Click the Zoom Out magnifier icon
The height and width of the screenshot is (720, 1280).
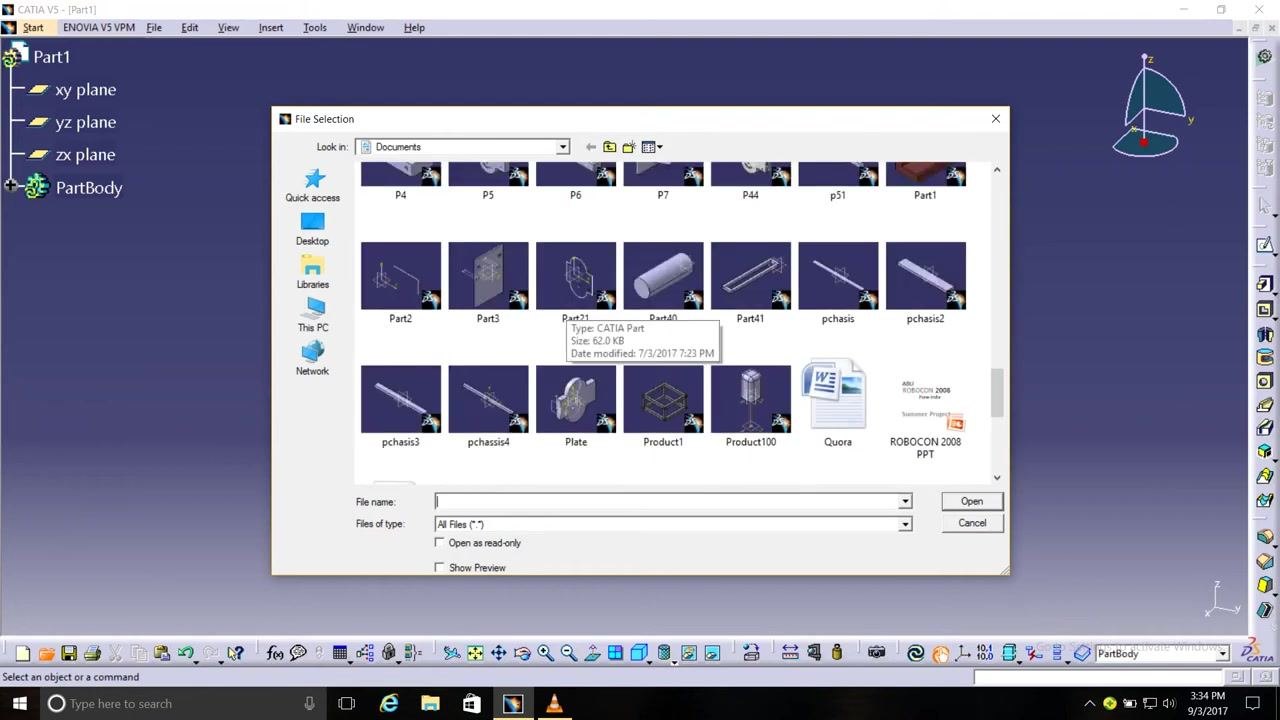click(568, 653)
